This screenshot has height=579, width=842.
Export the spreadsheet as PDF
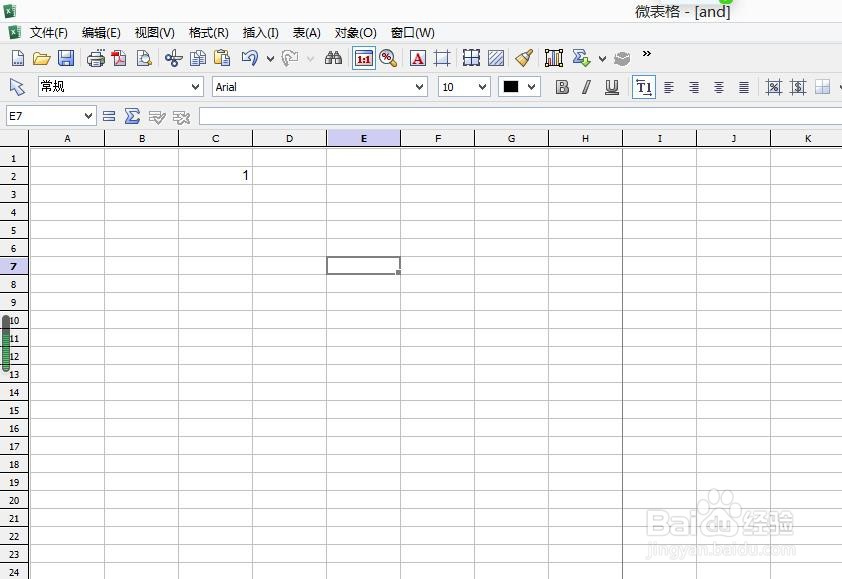[119, 58]
